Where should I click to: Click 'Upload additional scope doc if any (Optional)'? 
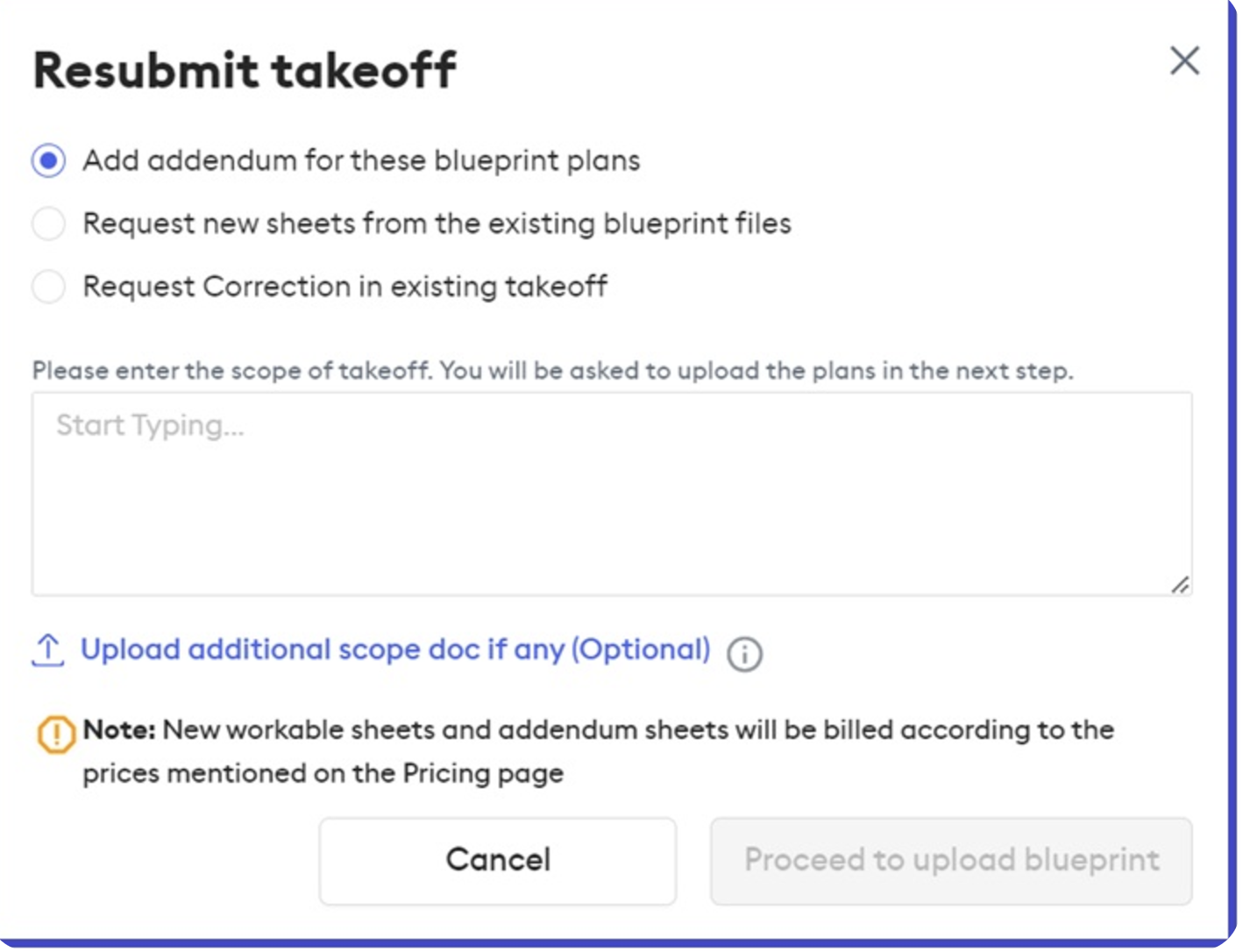click(394, 650)
